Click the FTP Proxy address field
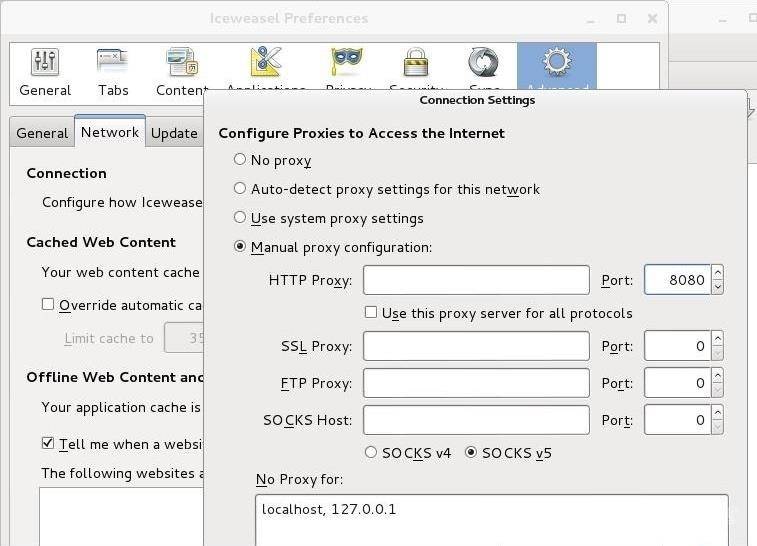Screen dimensions: 757x546 (x=476, y=383)
